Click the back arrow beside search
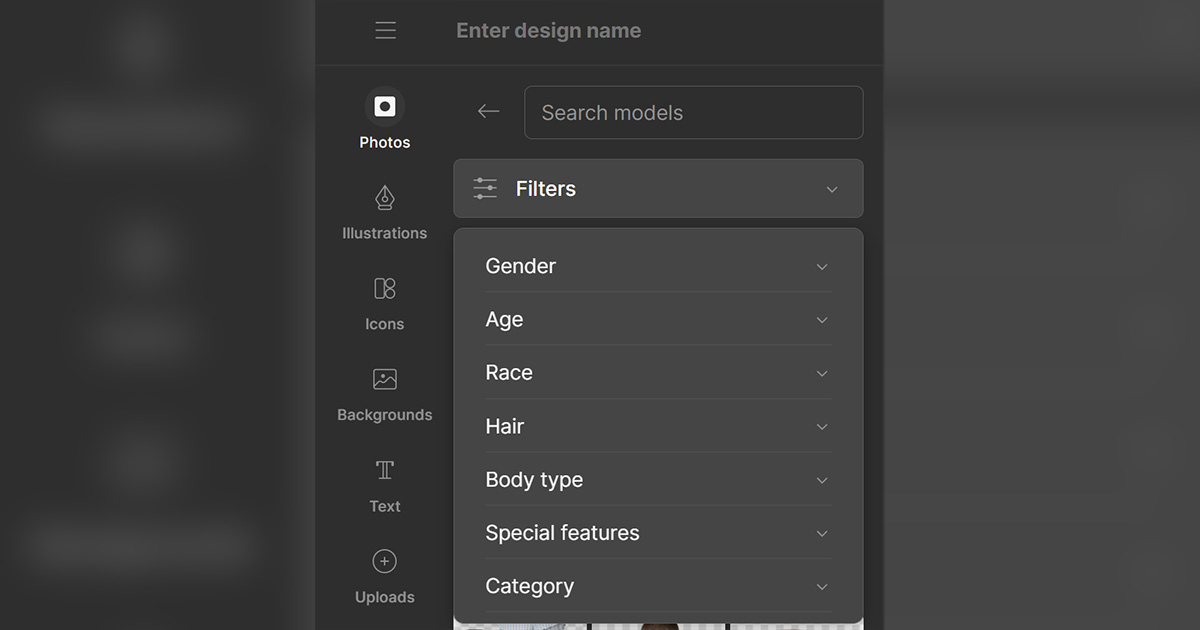Image resolution: width=1200 pixels, height=630 pixels. (x=488, y=112)
